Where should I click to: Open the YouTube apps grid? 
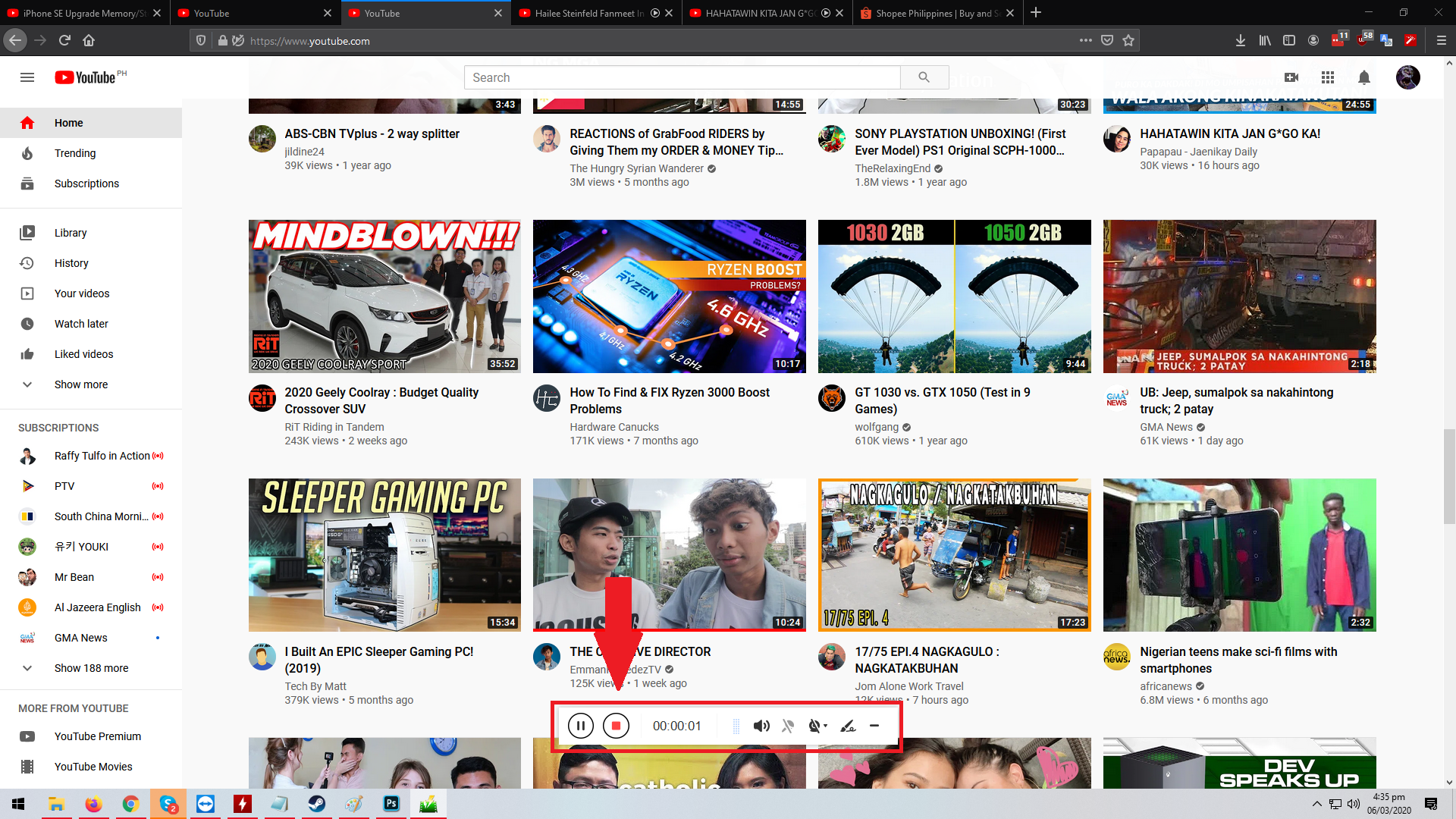pos(1327,77)
